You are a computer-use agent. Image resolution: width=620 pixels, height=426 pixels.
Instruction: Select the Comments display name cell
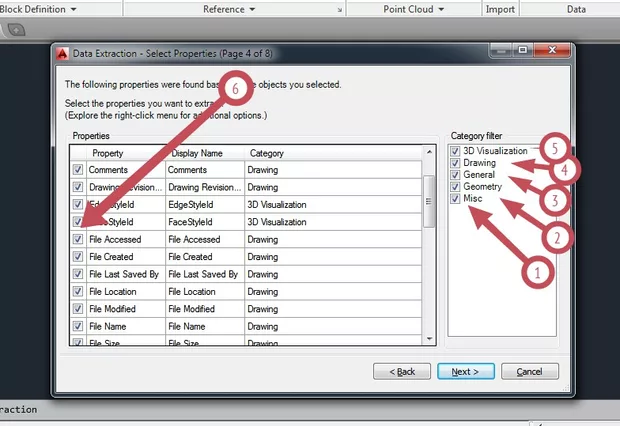(205, 170)
